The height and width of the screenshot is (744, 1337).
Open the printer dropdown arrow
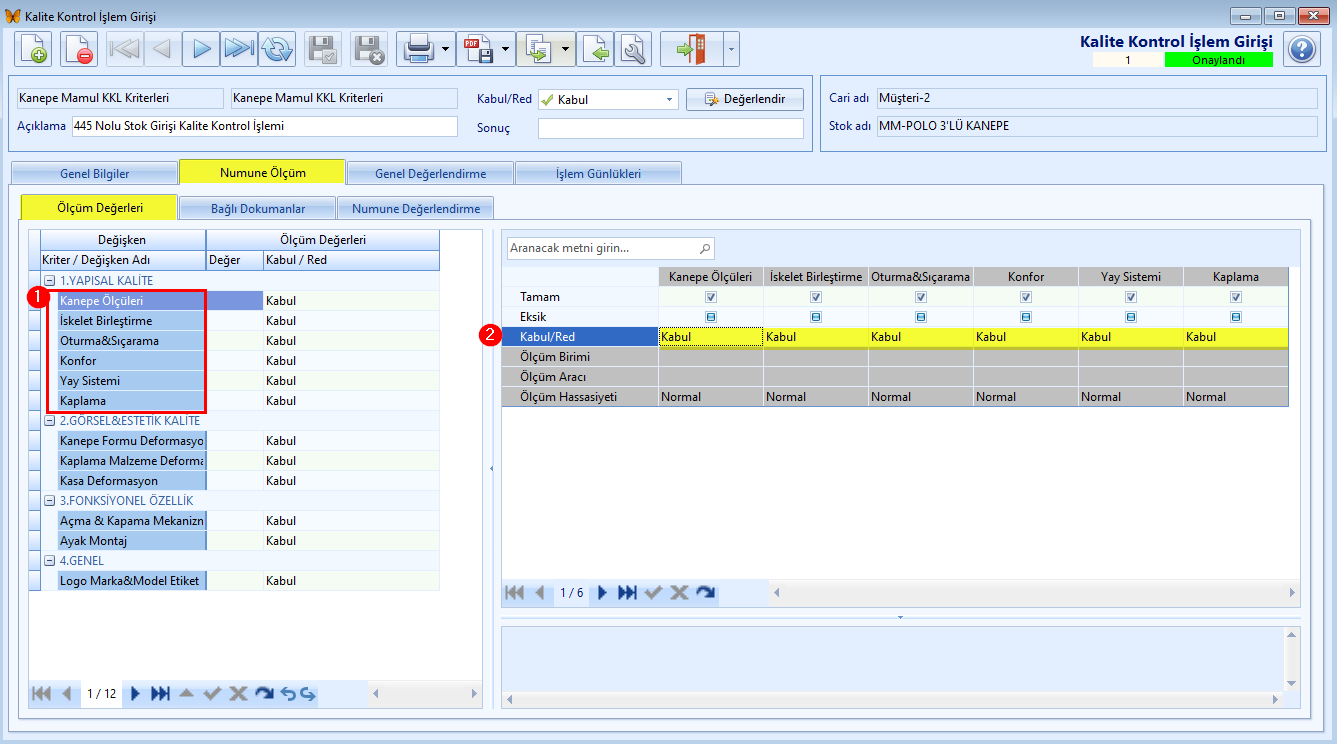[x=445, y=48]
